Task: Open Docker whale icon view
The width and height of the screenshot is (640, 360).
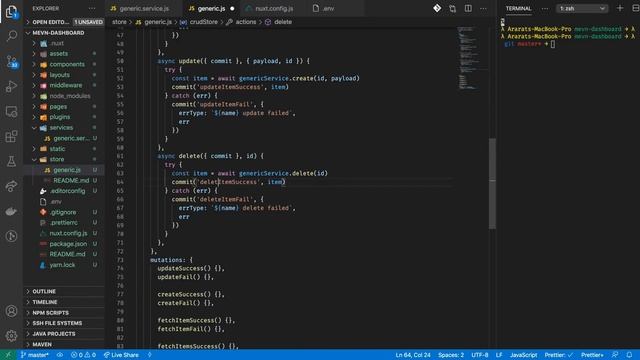Action: click(11, 211)
